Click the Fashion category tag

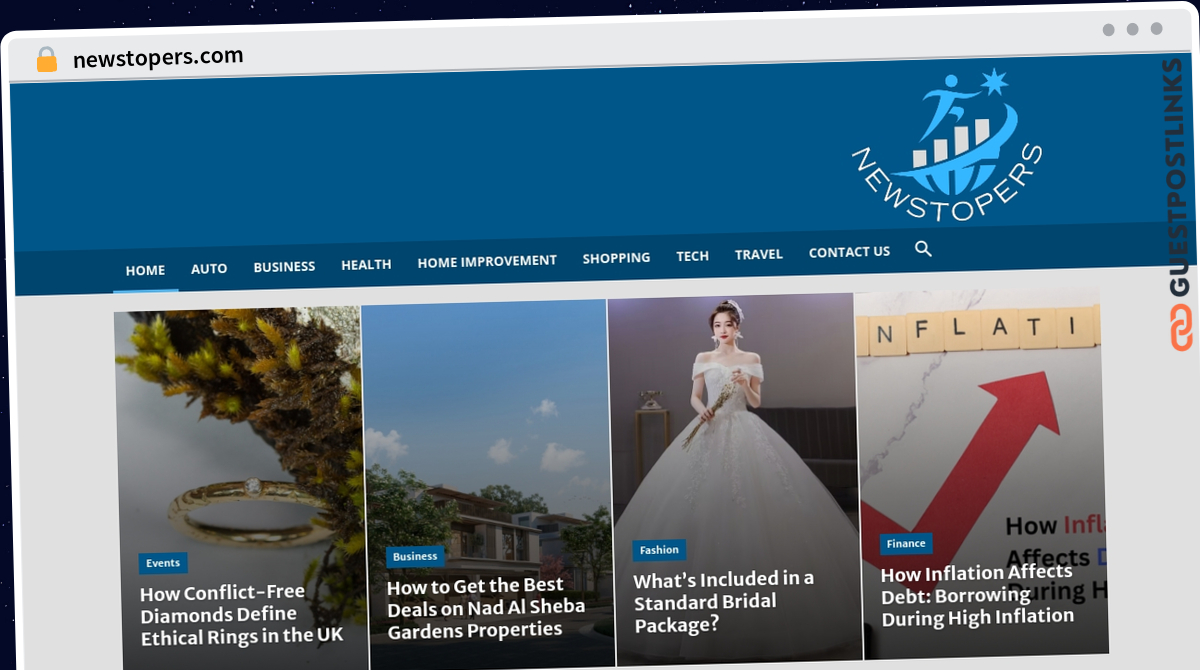[x=659, y=550]
